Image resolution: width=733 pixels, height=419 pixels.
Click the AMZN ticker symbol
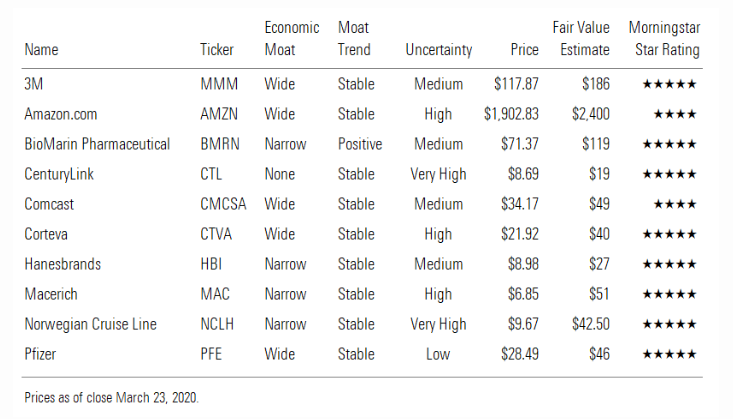coord(219,115)
